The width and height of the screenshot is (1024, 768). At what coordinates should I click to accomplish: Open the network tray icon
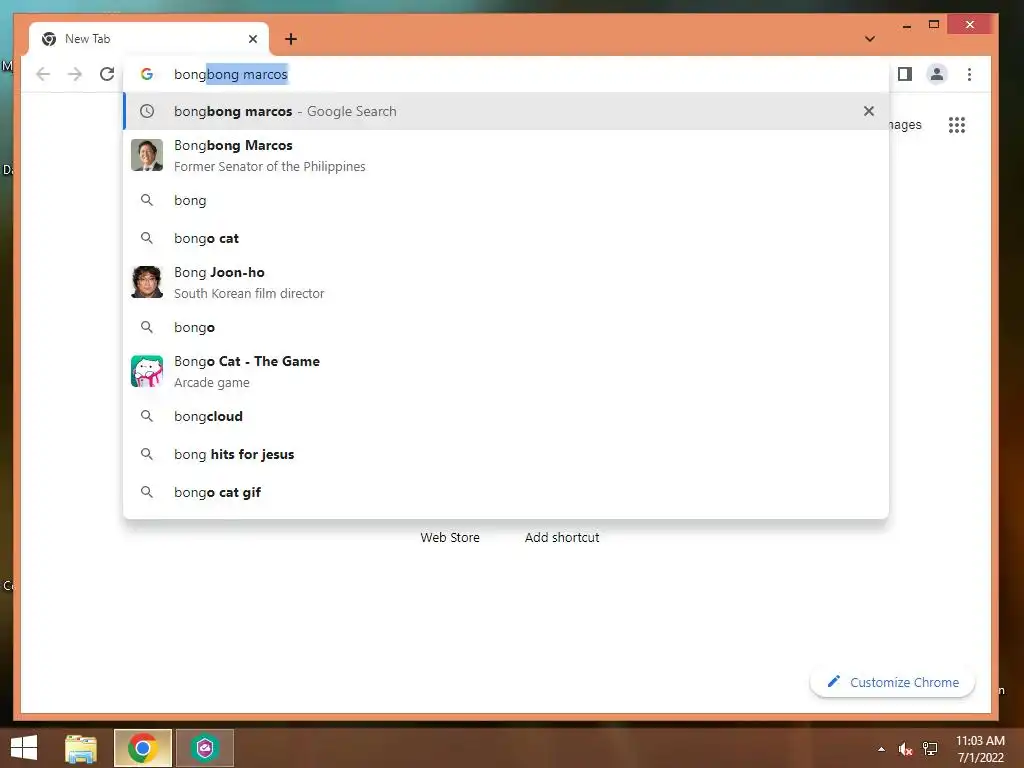coord(930,749)
